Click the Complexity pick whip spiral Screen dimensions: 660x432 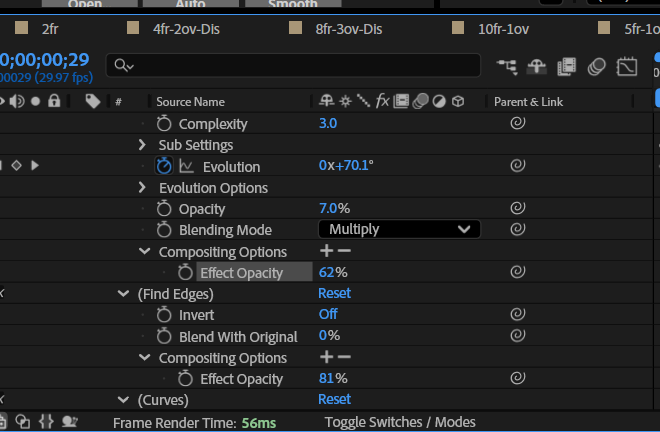point(518,124)
